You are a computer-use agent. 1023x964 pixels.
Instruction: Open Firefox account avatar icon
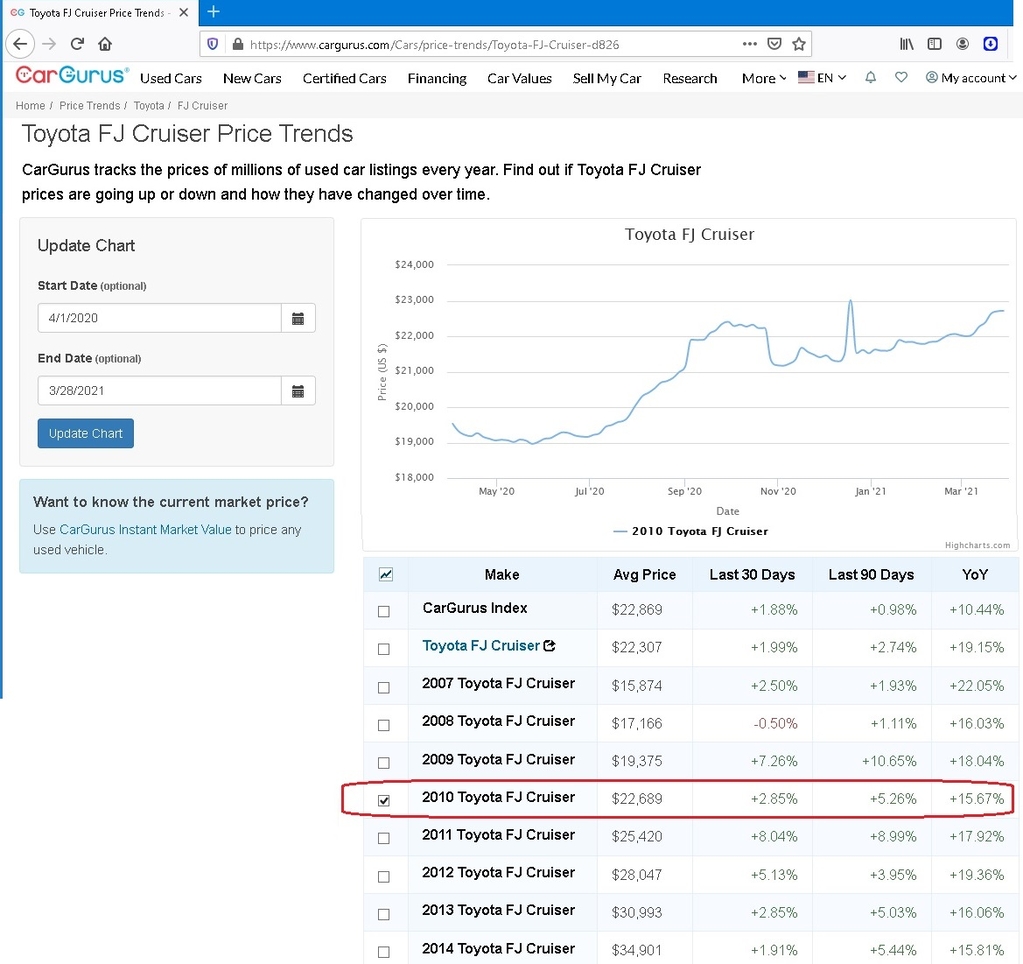[962, 44]
